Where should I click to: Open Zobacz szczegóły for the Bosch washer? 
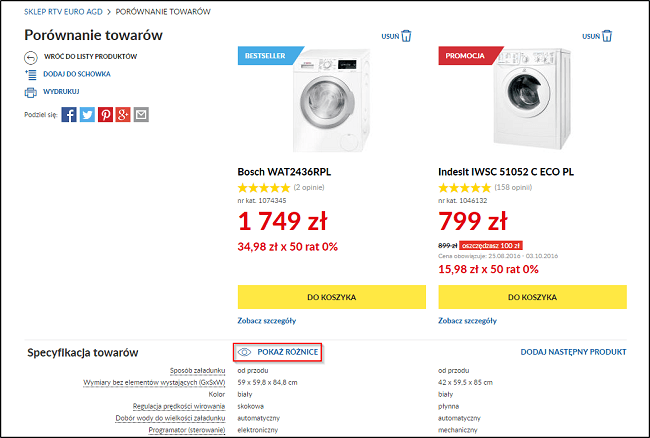[x=267, y=321]
